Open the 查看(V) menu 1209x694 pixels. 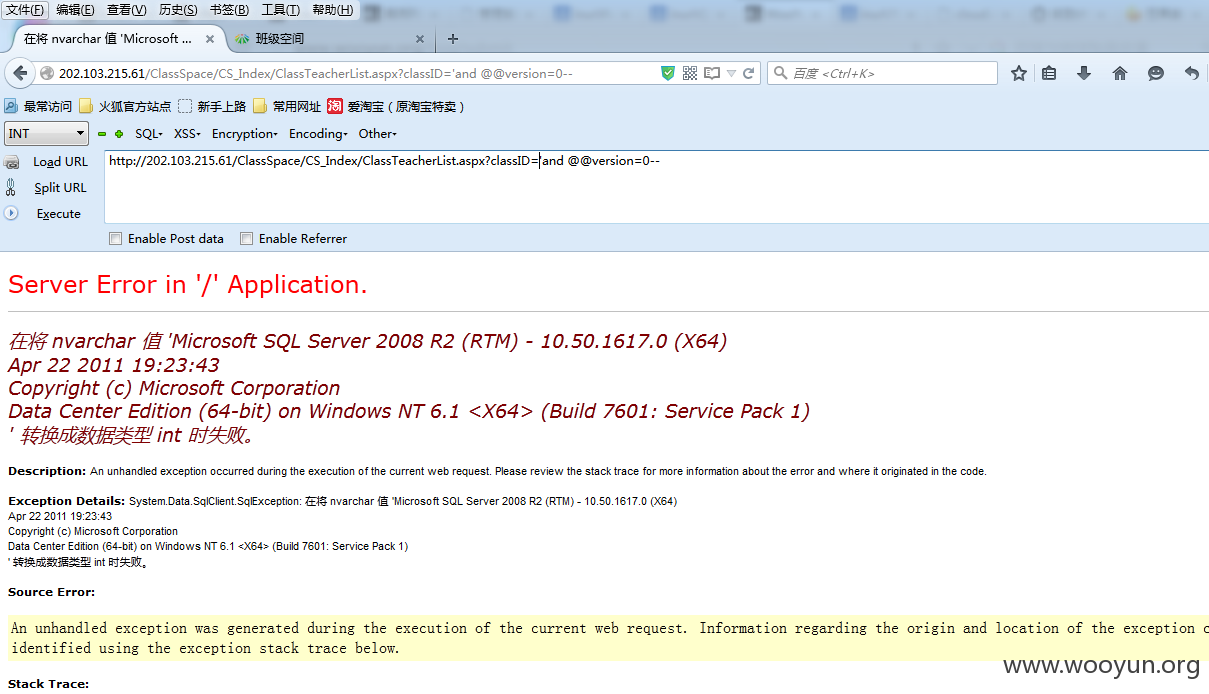click(127, 10)
